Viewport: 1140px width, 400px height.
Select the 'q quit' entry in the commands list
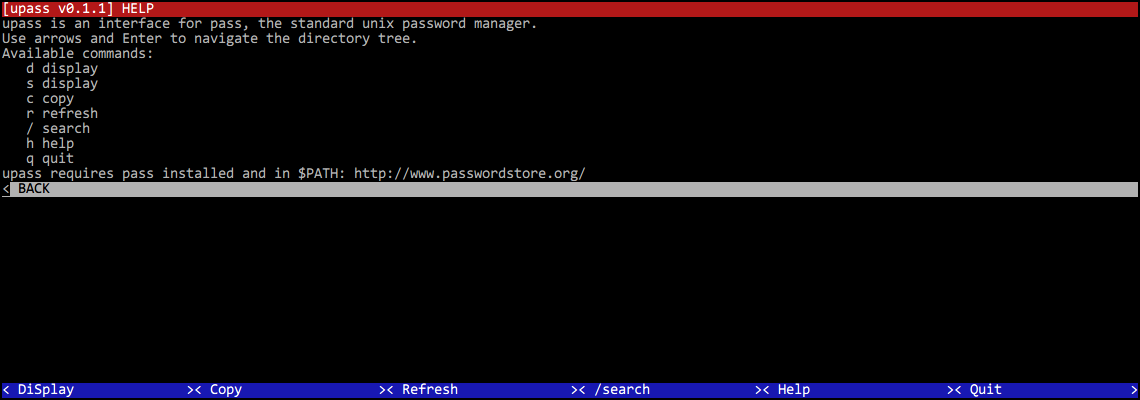[x=50, y=159]
